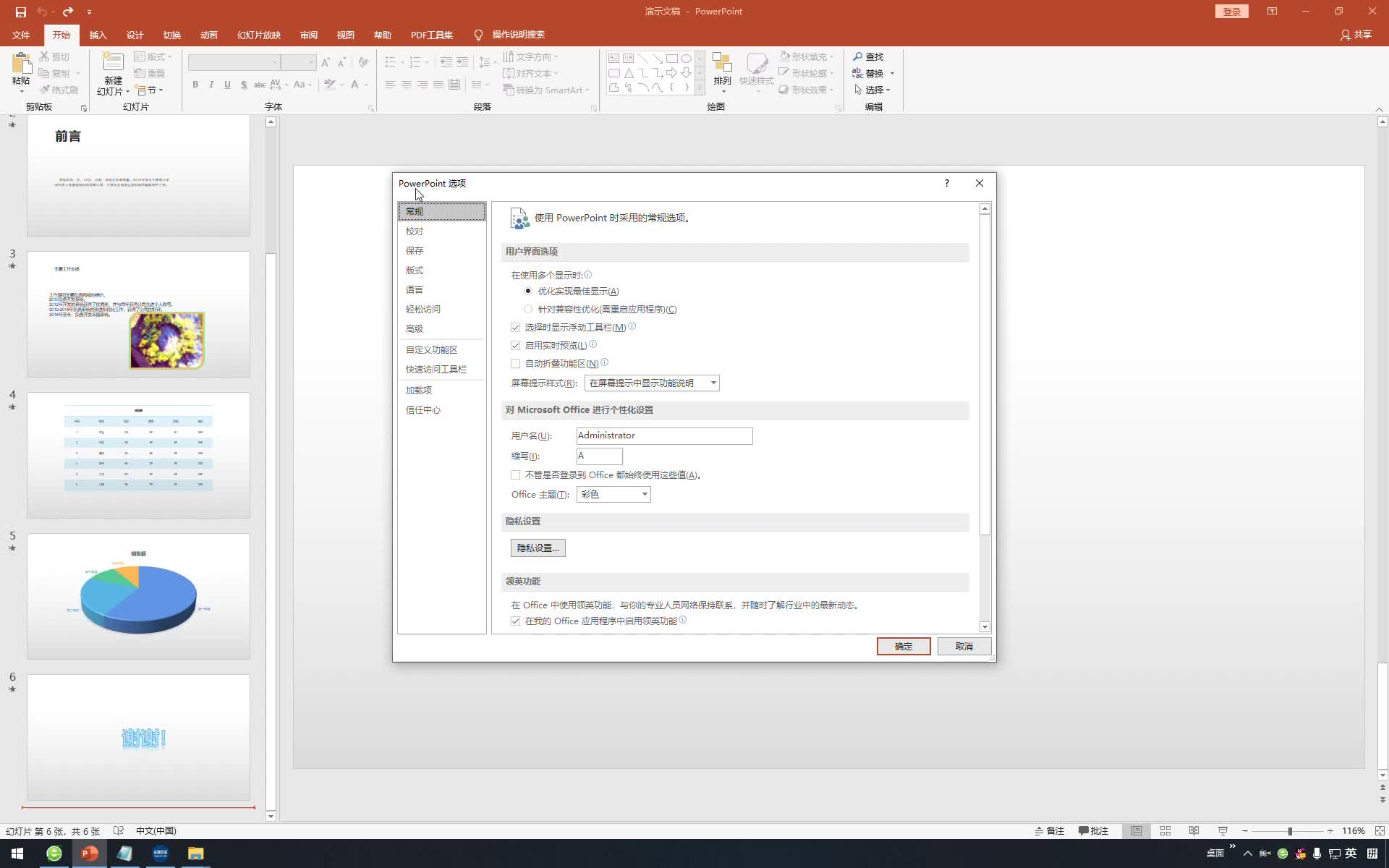Click the Format Painter (格式刷) icon
Image resolution: width=1389 pixels, height=868 pixels.
point(44,90)
